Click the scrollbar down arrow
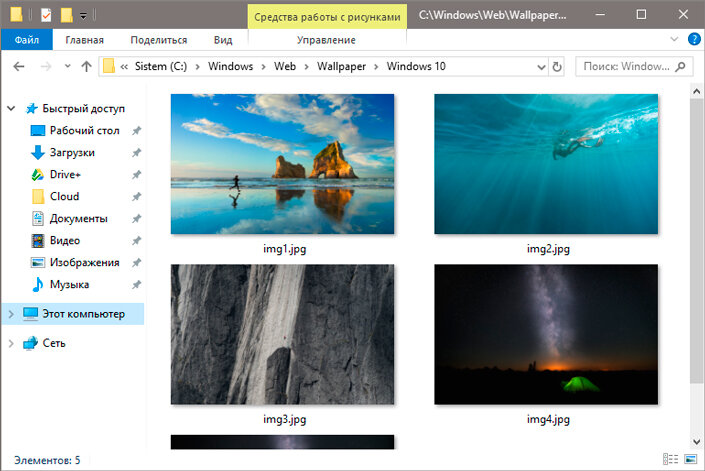The width and height of the screenshot is (705, 471). click(x=696, y=441)
